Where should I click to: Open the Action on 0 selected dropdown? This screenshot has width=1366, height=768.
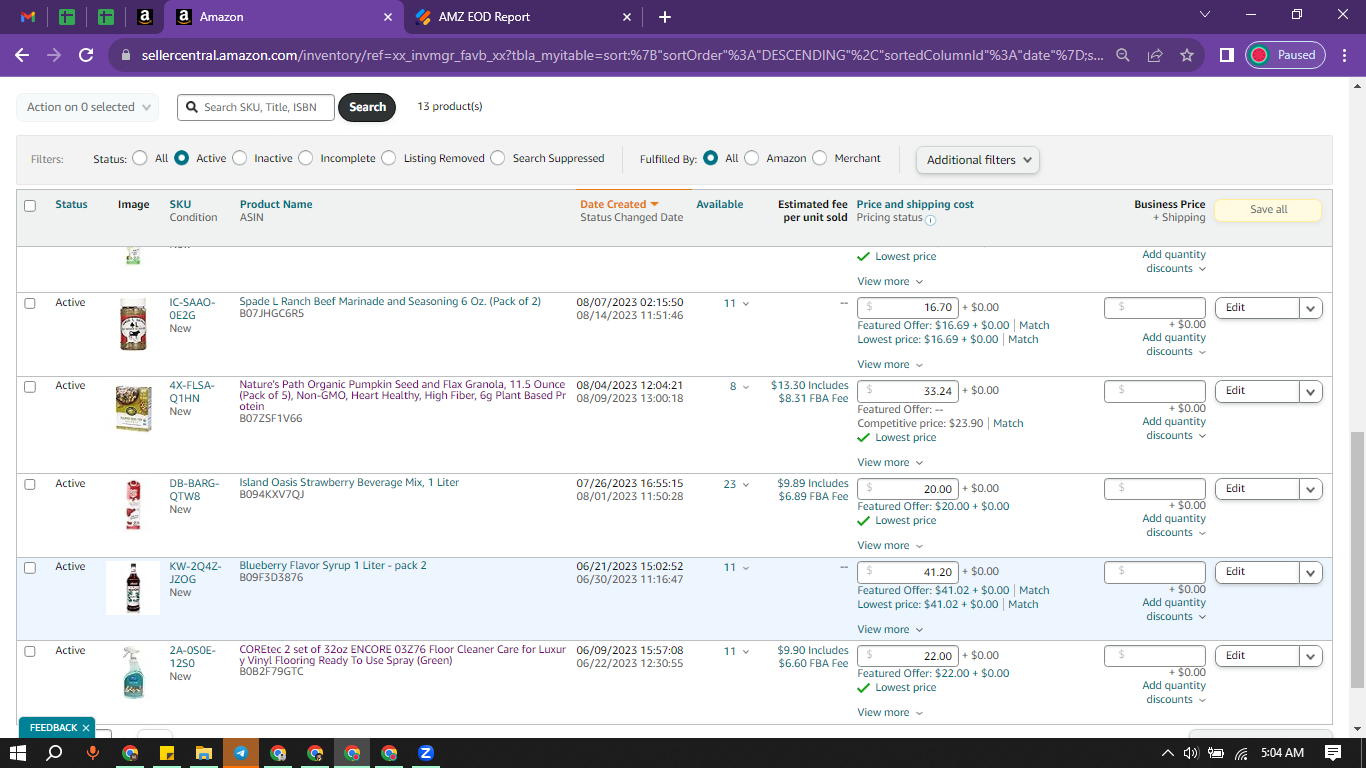(x=88, y=107)
